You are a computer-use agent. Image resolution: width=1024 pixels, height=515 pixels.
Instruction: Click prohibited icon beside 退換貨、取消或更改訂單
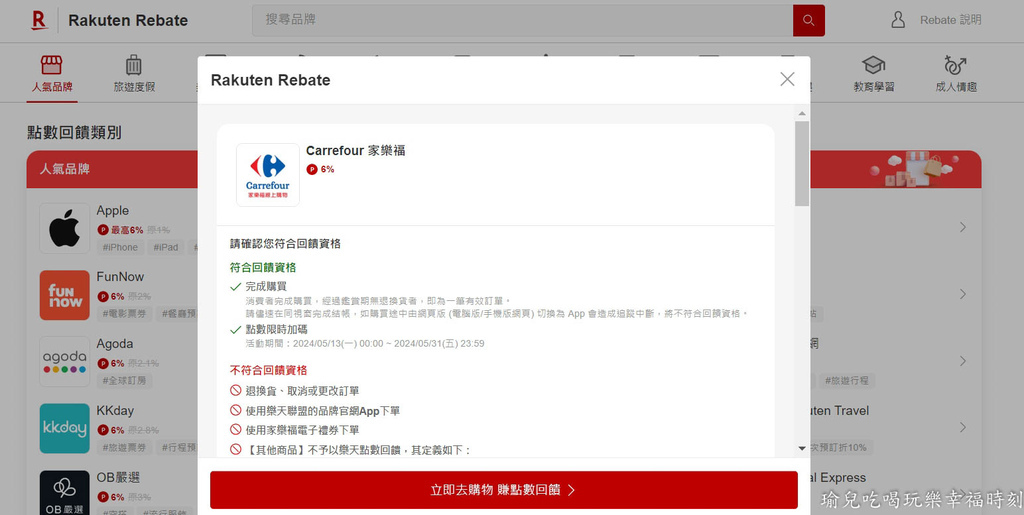point(236,390)
